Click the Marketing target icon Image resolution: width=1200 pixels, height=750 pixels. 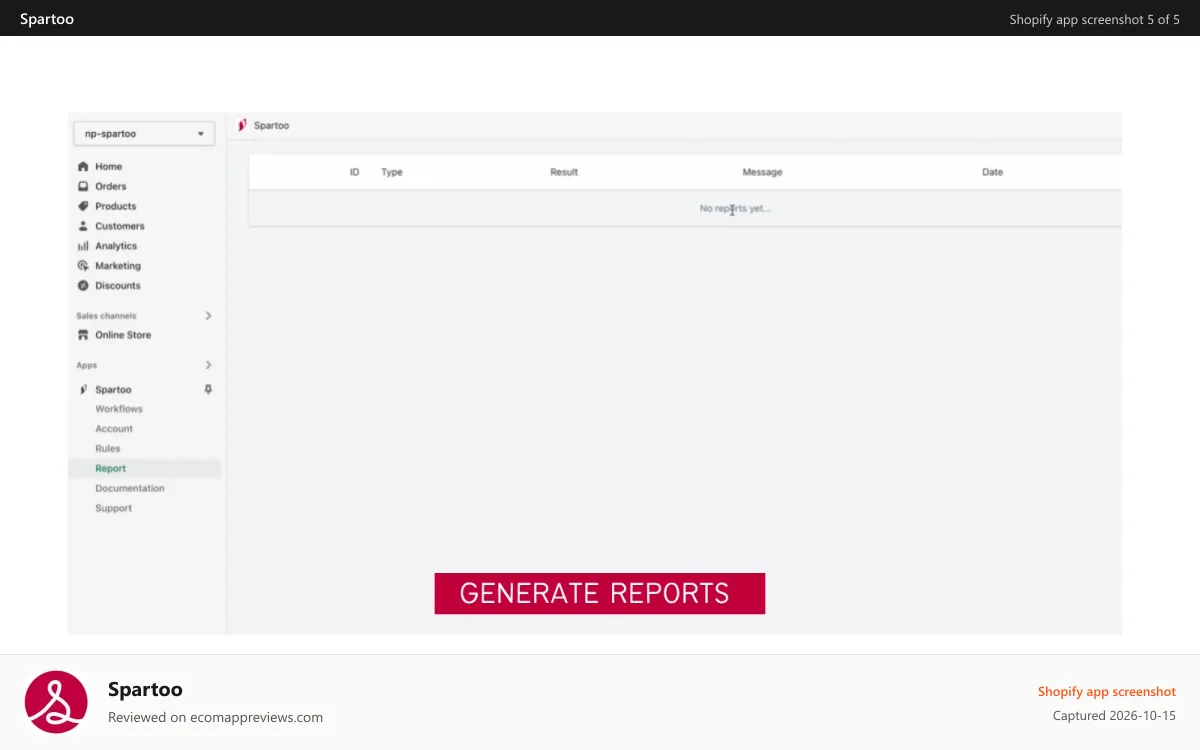(x=83, y=266)
